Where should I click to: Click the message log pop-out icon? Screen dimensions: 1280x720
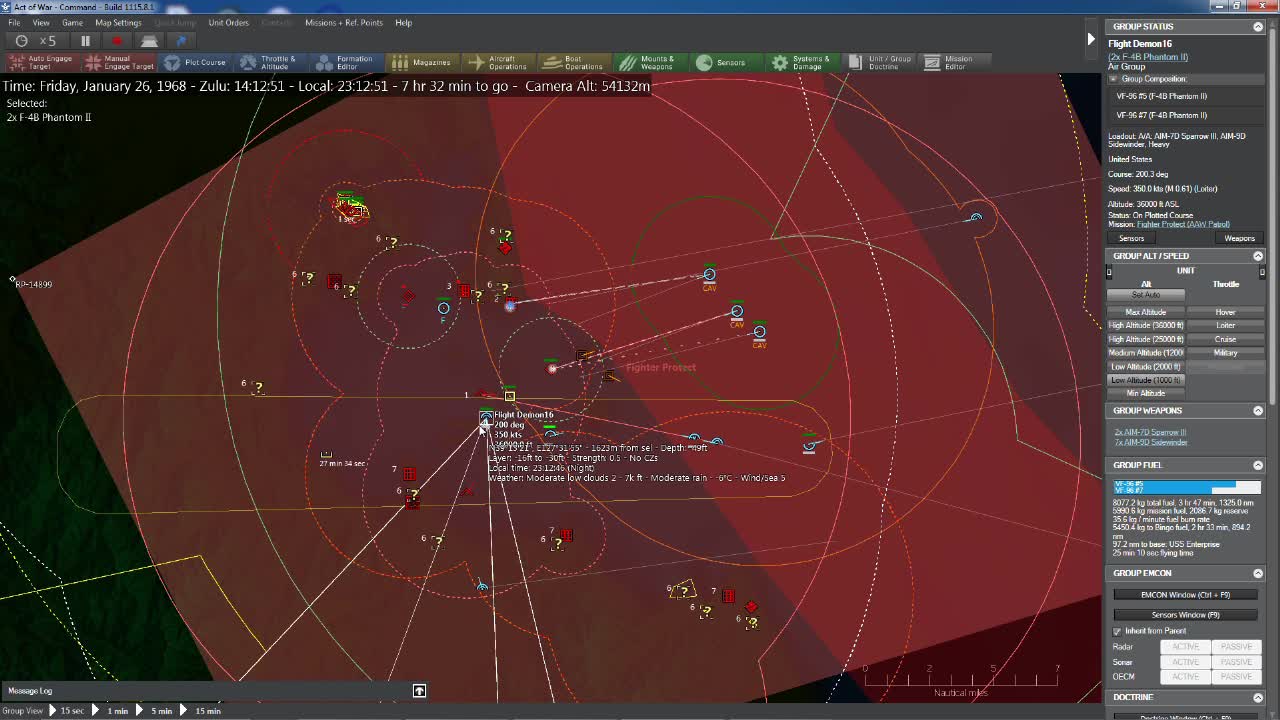(419, 691)
